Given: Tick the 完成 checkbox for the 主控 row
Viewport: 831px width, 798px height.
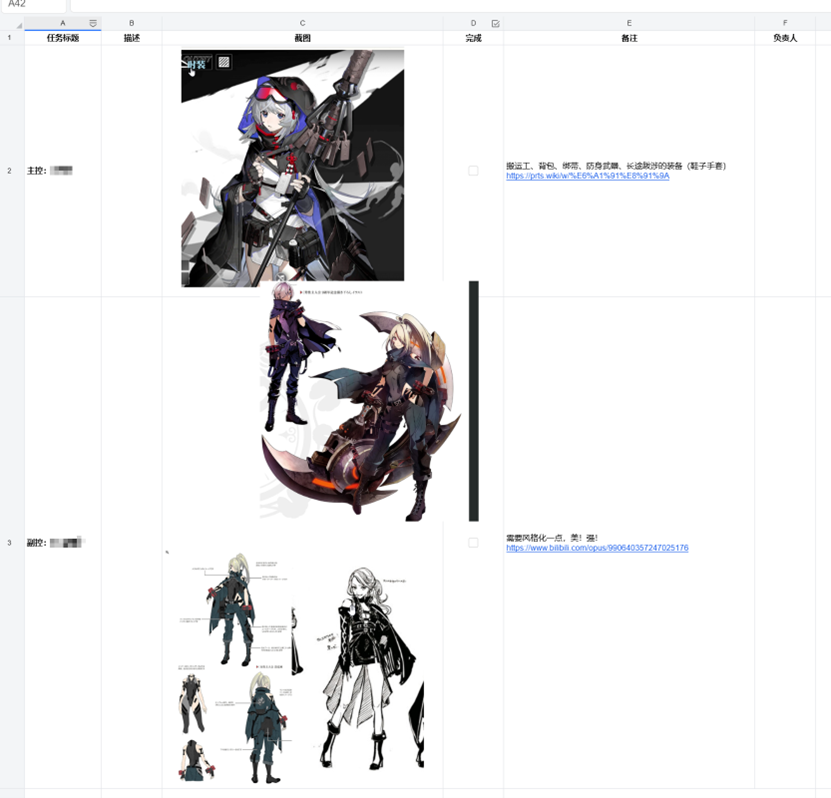Looking at the screenshot, I should (473, 171).
